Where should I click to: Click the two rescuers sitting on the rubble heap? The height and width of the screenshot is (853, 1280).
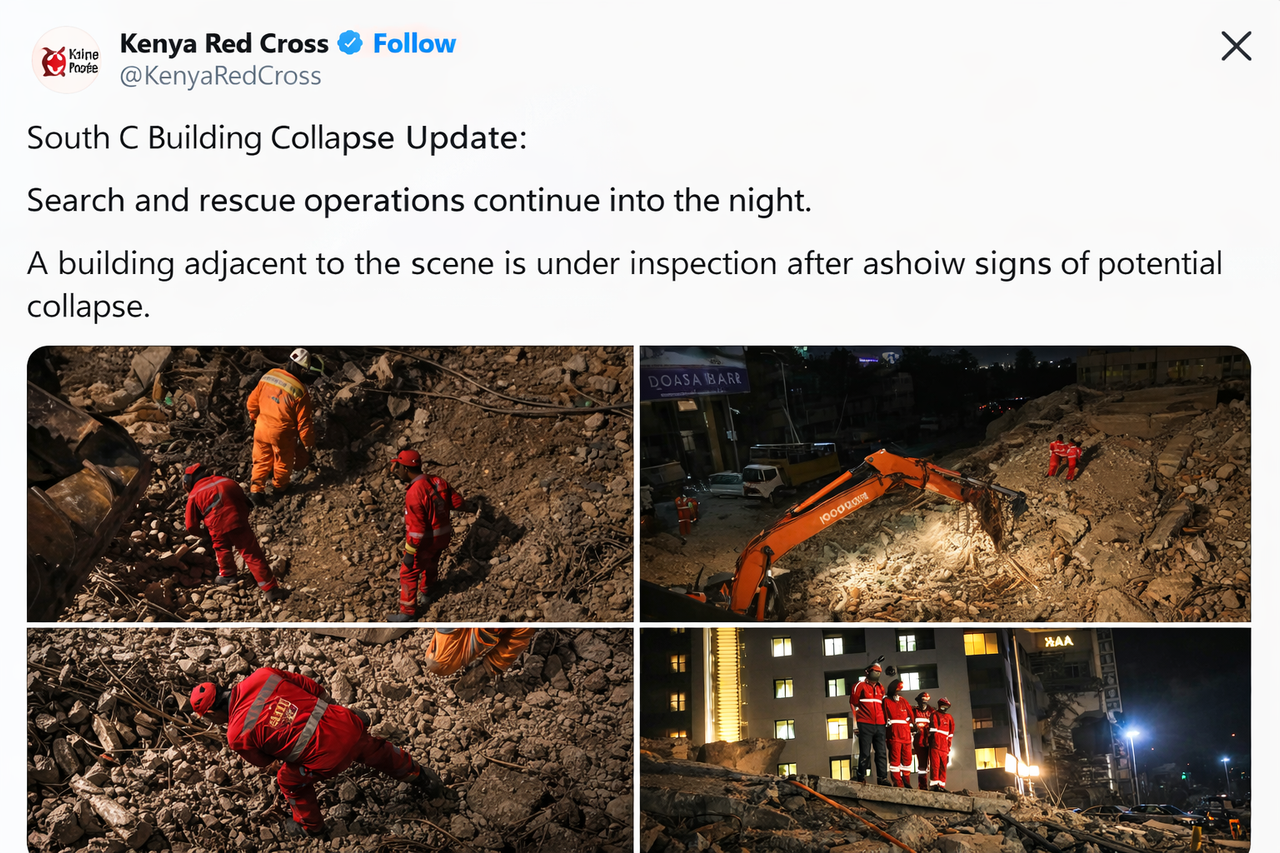click(1064, 457)
